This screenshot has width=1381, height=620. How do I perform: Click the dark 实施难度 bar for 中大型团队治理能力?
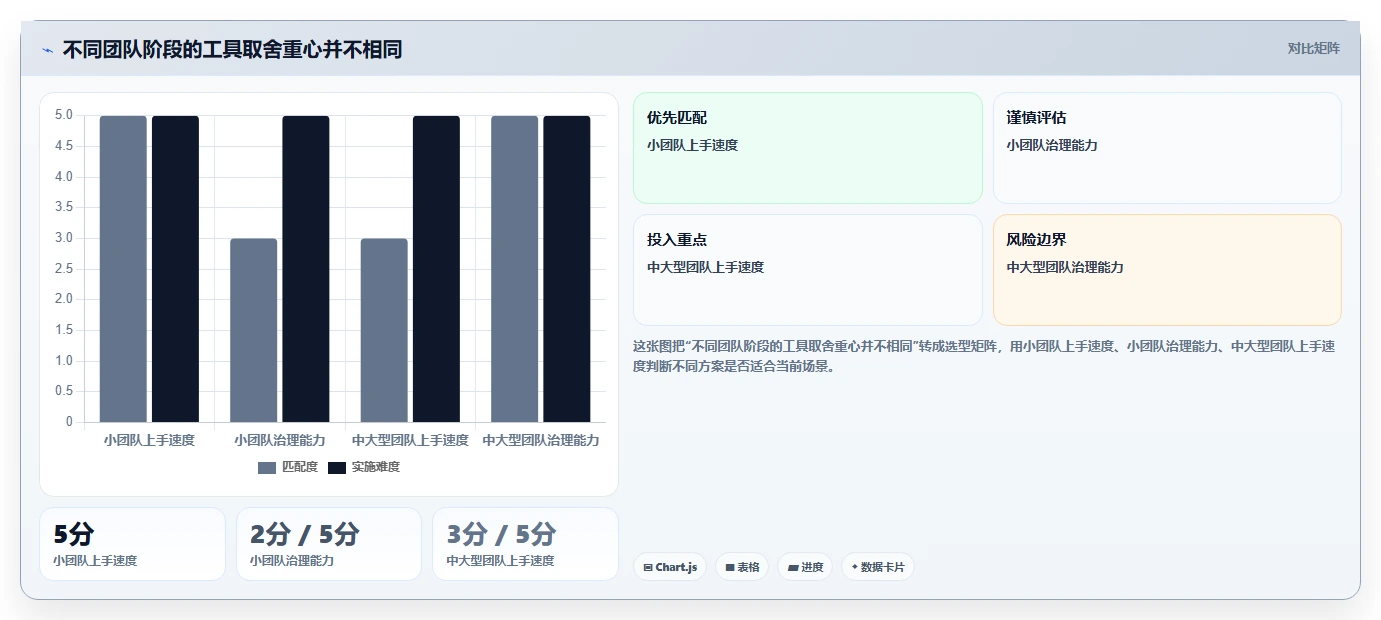[x=567, y=269]
